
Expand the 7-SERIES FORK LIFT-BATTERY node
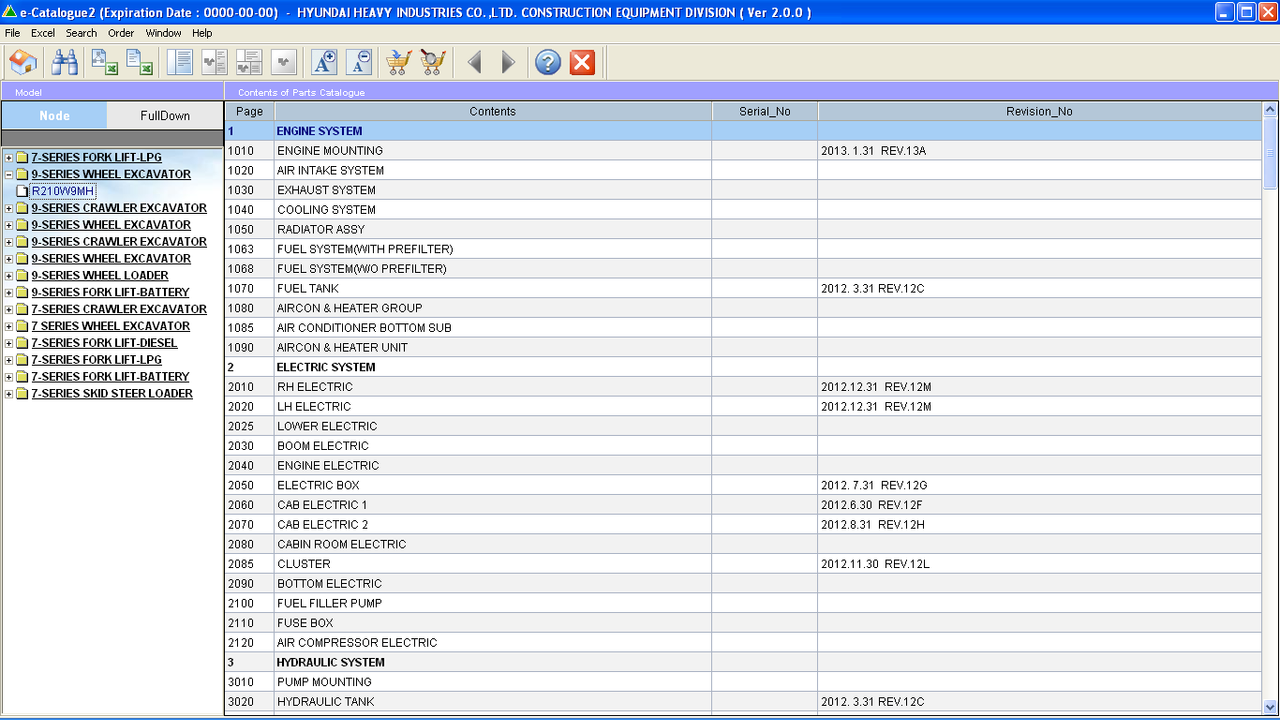click(9, 377)
